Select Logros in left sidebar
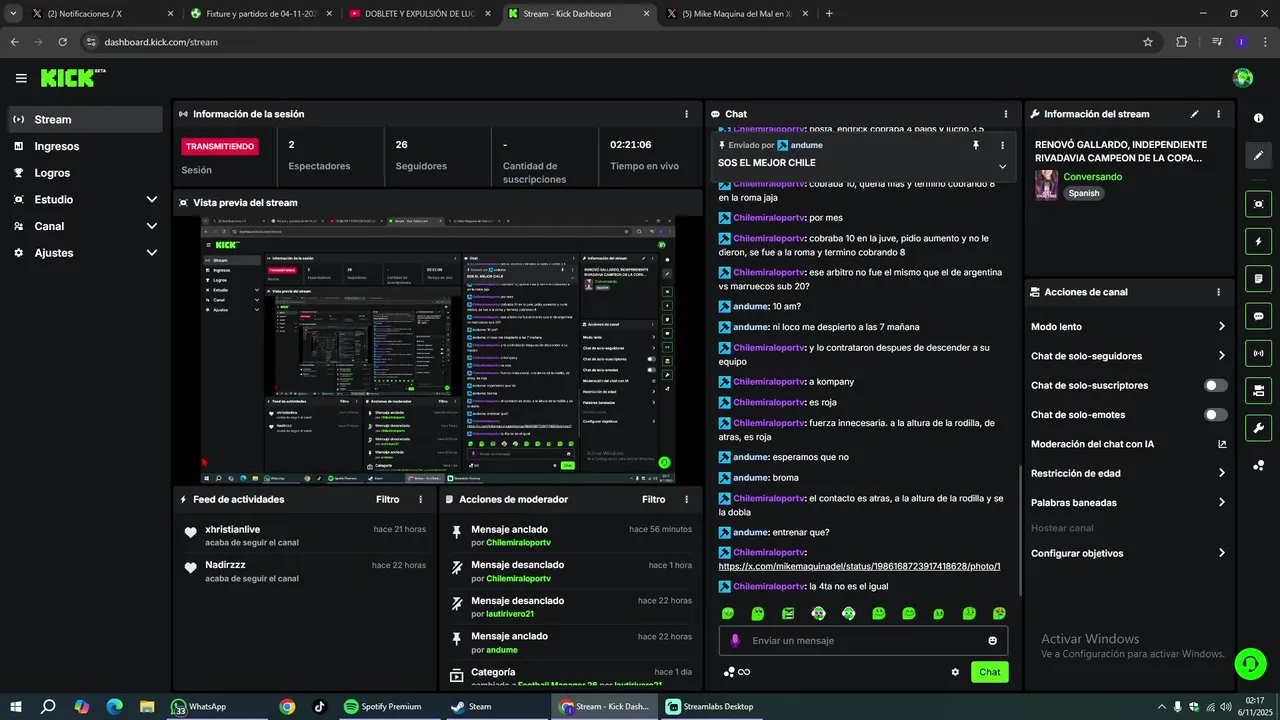 pyautogui.click(x=85, y=173)
